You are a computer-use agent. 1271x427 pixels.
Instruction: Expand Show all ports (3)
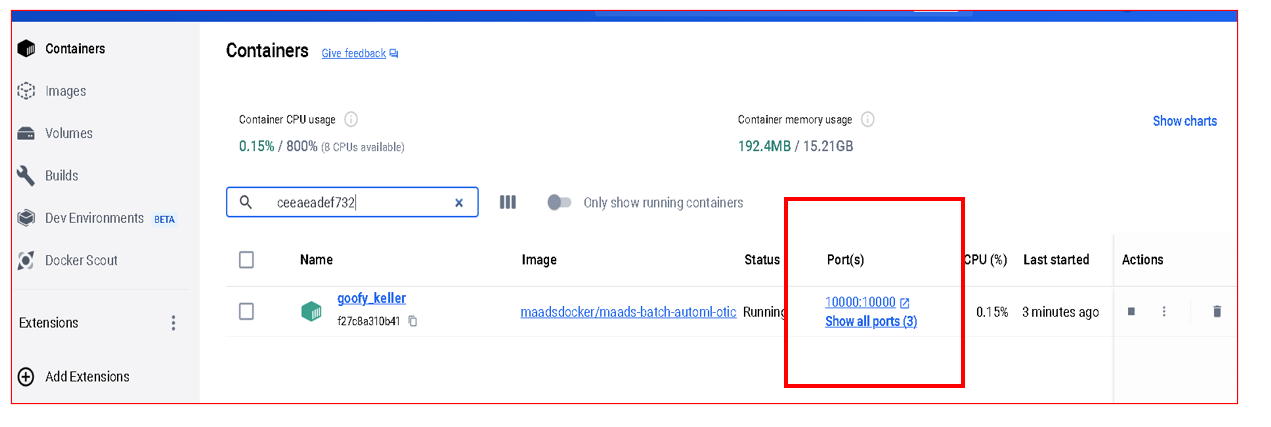(x=871, y=321)
